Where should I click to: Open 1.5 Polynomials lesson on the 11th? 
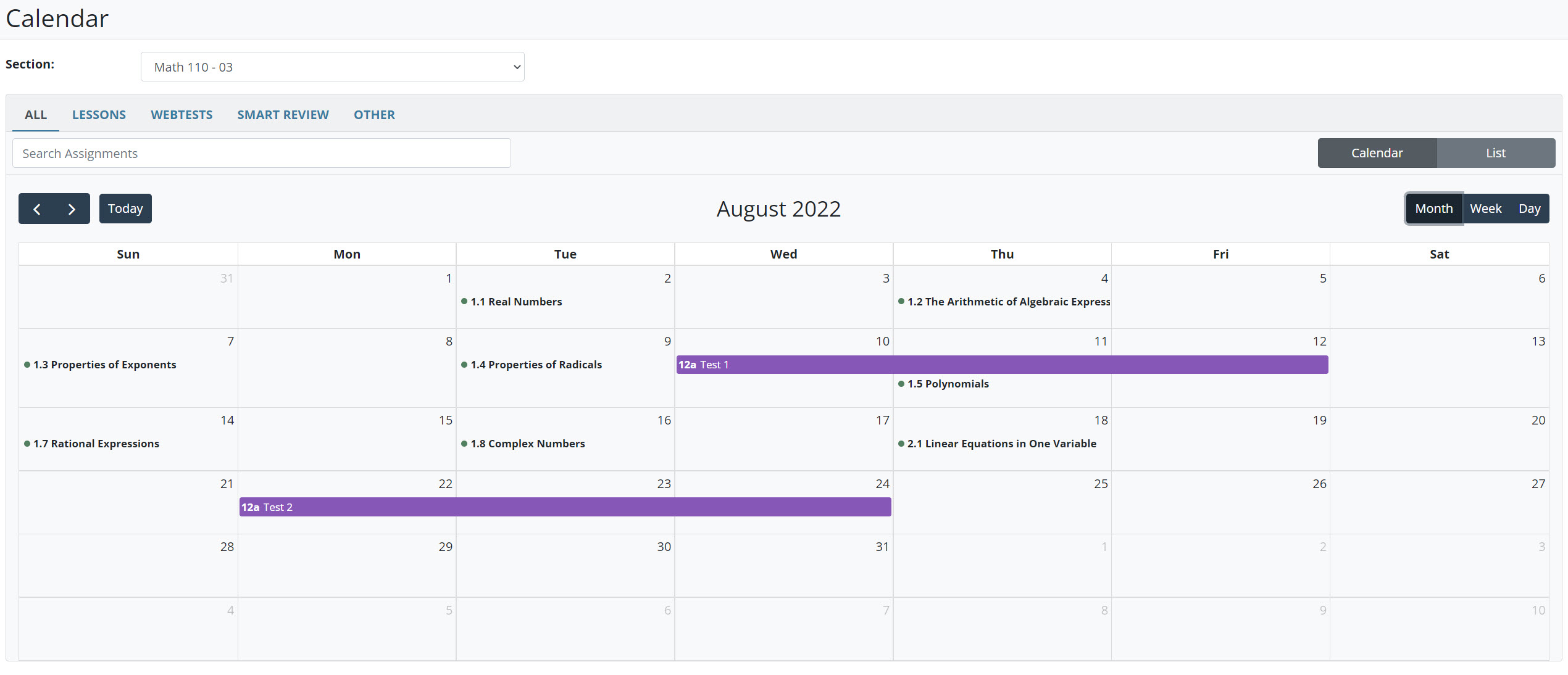tap(947, 384)
